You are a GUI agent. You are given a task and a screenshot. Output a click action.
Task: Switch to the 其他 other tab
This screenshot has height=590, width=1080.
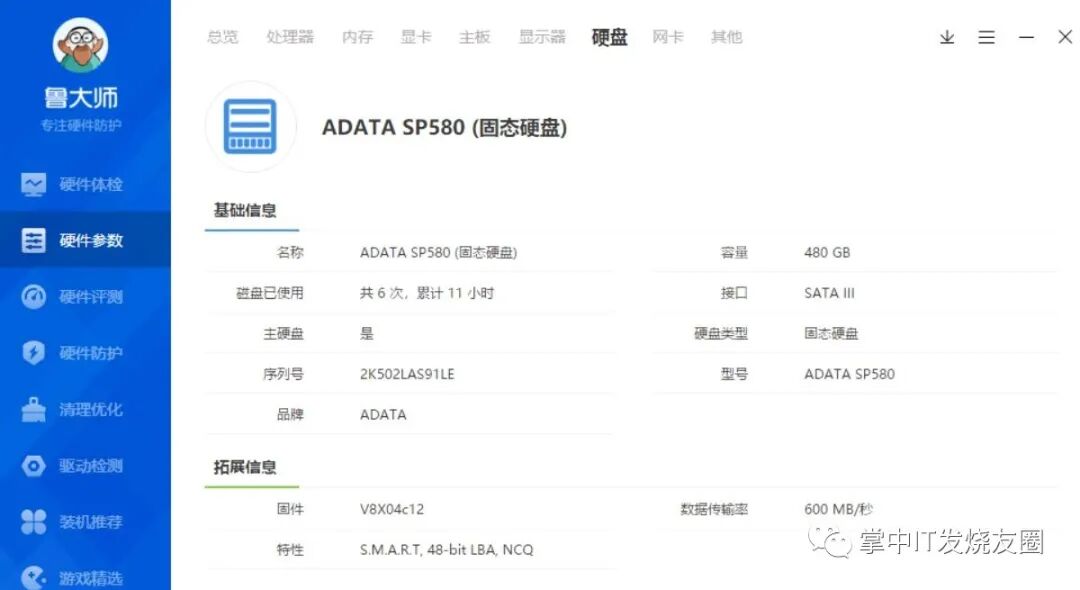coord(727,37)
